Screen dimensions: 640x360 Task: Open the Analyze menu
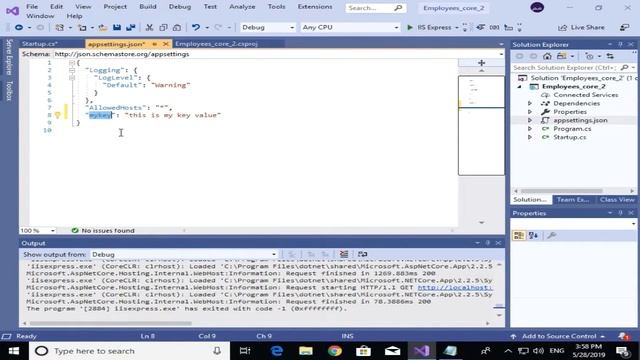click(242, 7)
